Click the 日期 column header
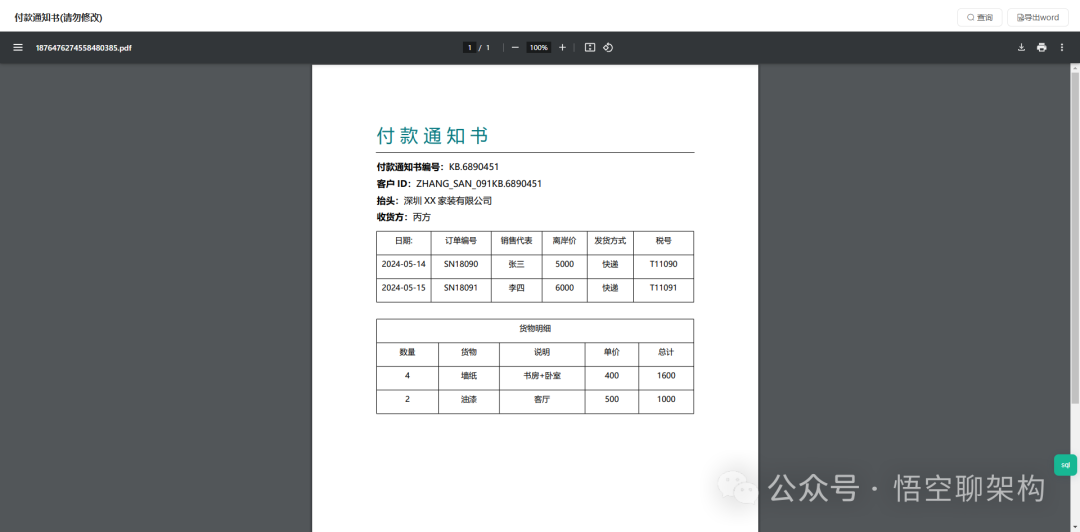1080x532 pixels. [403, 241]
